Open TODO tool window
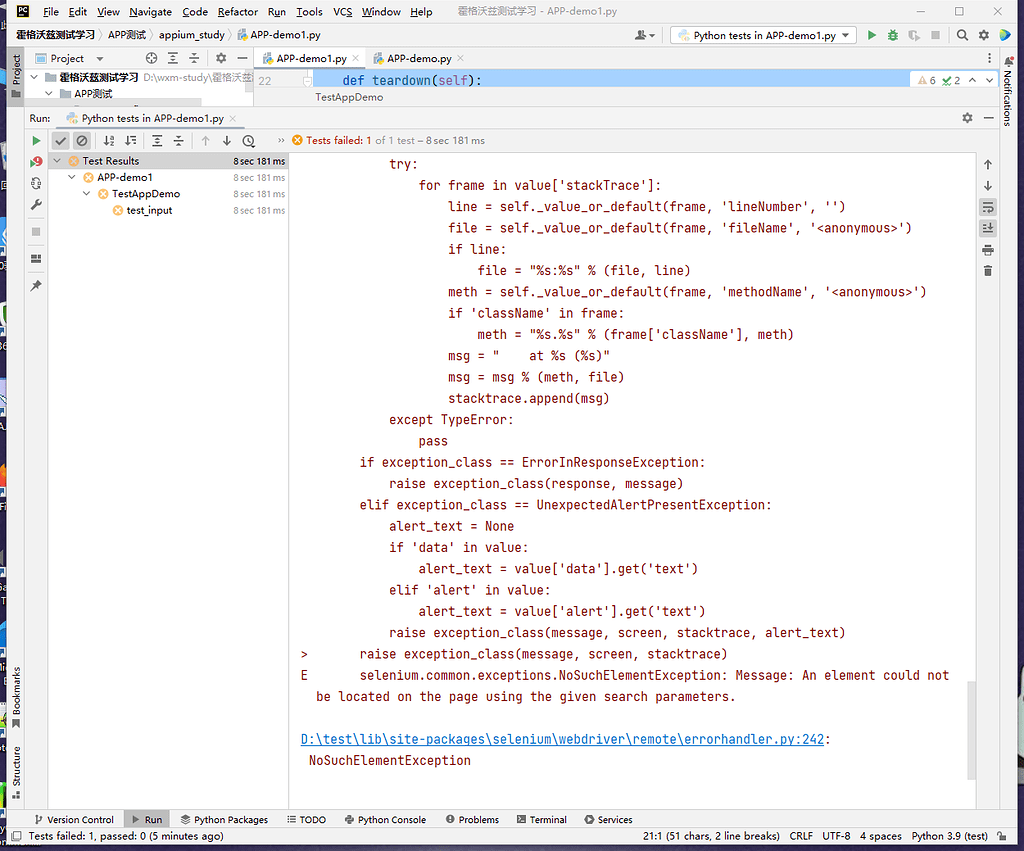The width and height of the screenshot is (1024, 851). (x=306, y=819)
